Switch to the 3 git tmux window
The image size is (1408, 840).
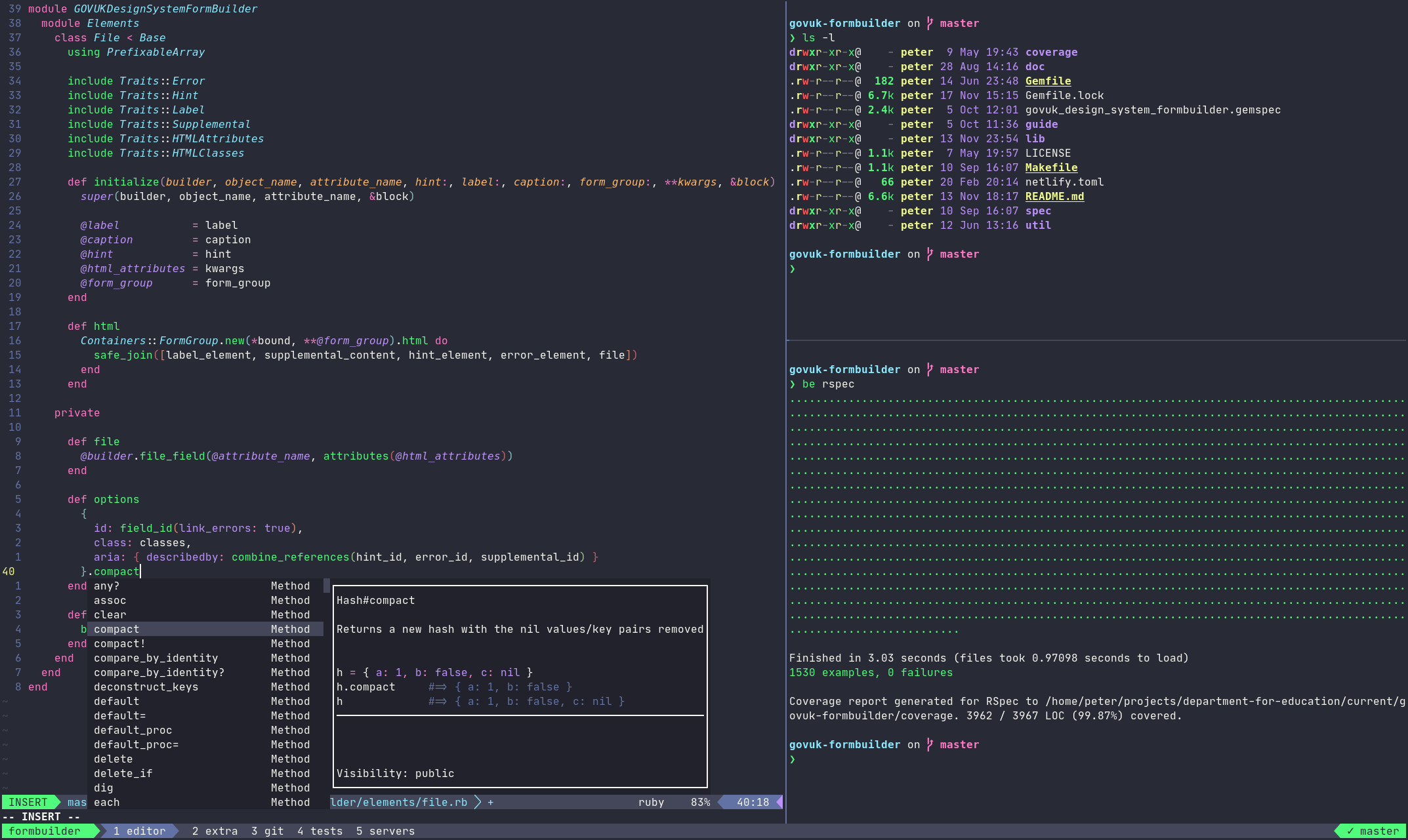[267, 831]
